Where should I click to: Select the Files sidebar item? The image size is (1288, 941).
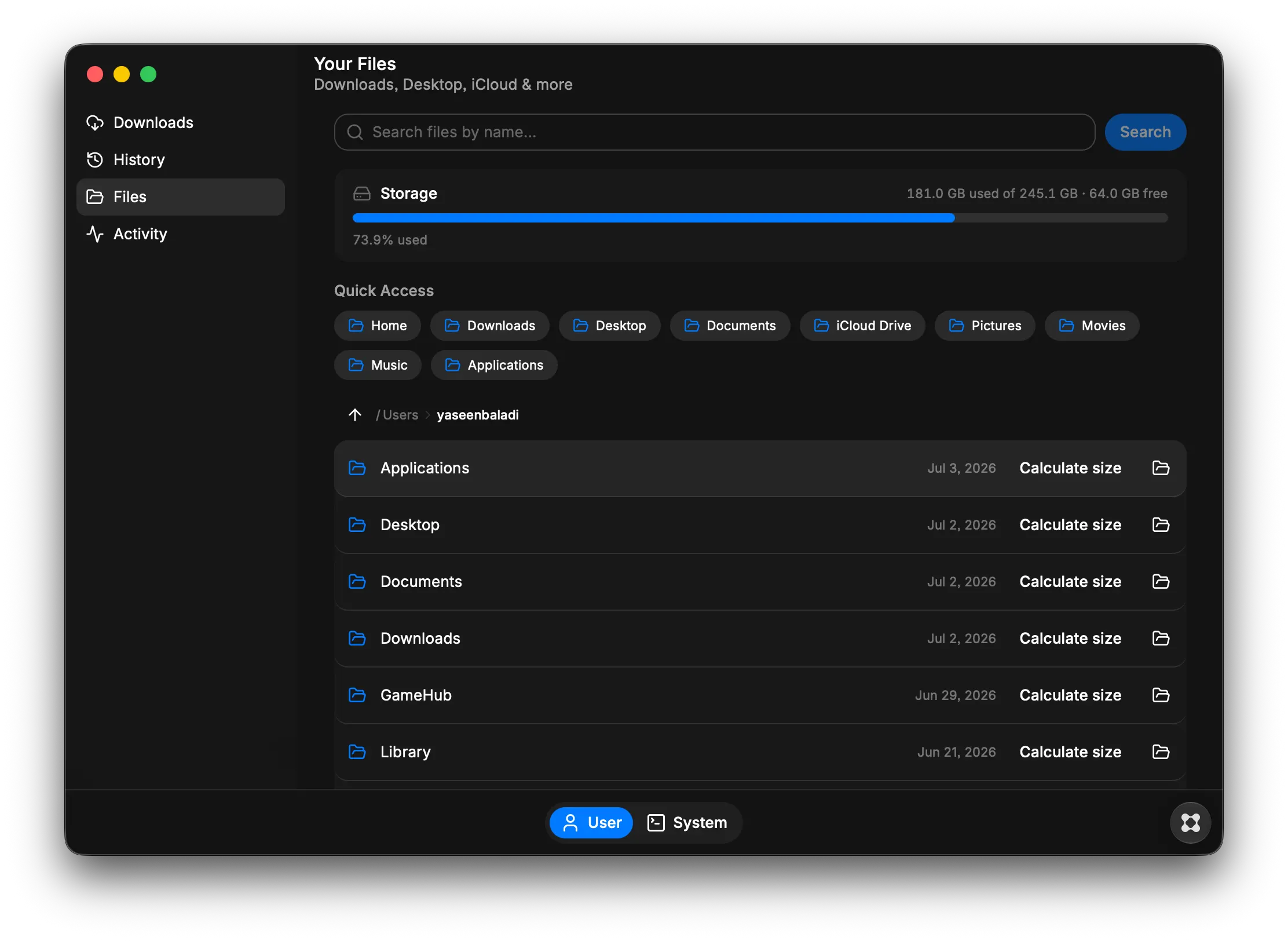pyautogui.click(x=180, y=197)
